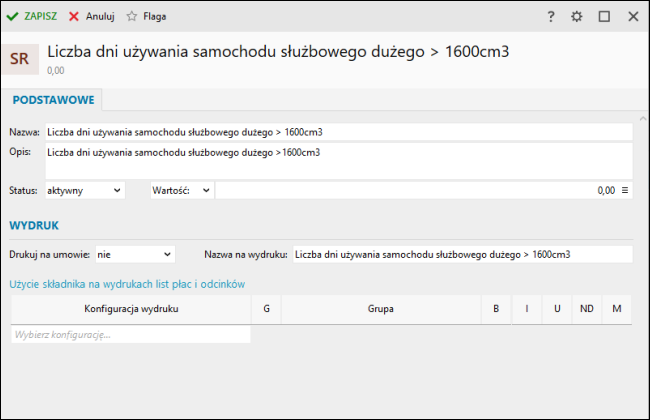Open the menu icon beside the 0,00 value
Screen dimensions: 650x420
[x=625, y=190]
